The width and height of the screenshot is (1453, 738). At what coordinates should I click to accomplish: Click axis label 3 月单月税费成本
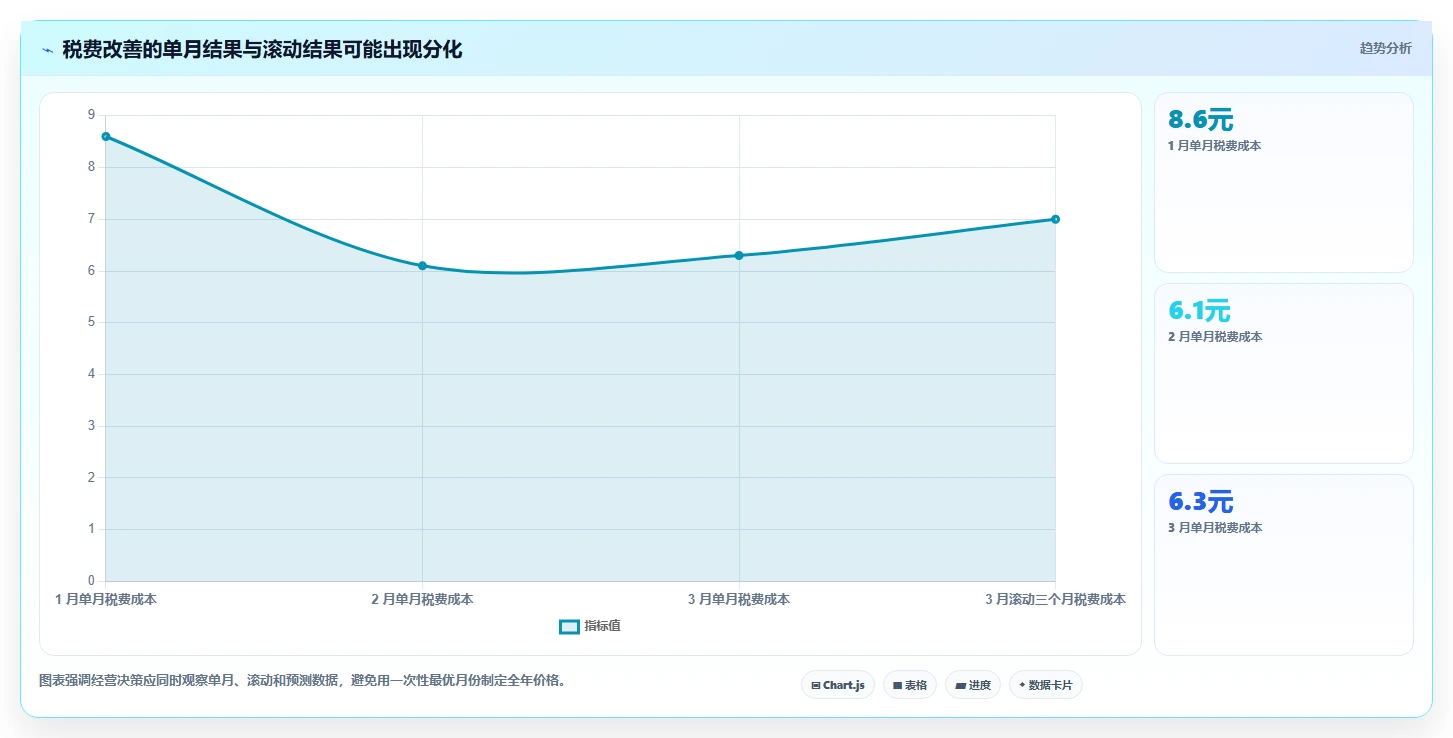pyautogui.click(x=739, y=599)
